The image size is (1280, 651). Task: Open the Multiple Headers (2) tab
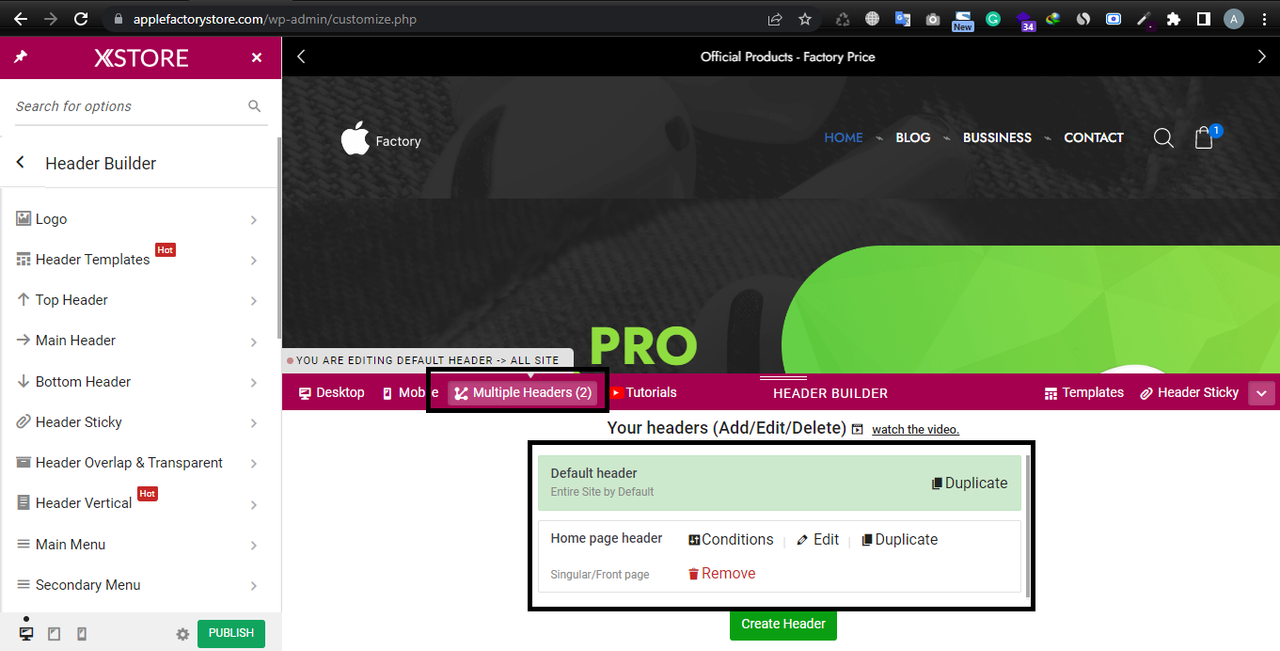point(524,393)
